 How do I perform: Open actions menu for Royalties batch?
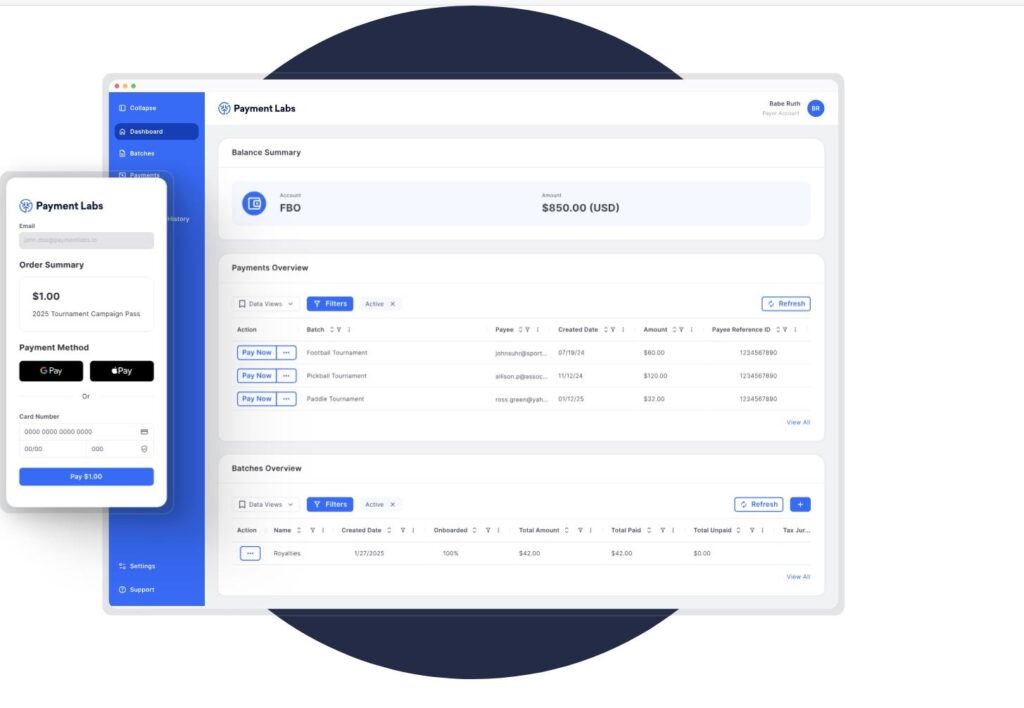[x=250, y=553]
